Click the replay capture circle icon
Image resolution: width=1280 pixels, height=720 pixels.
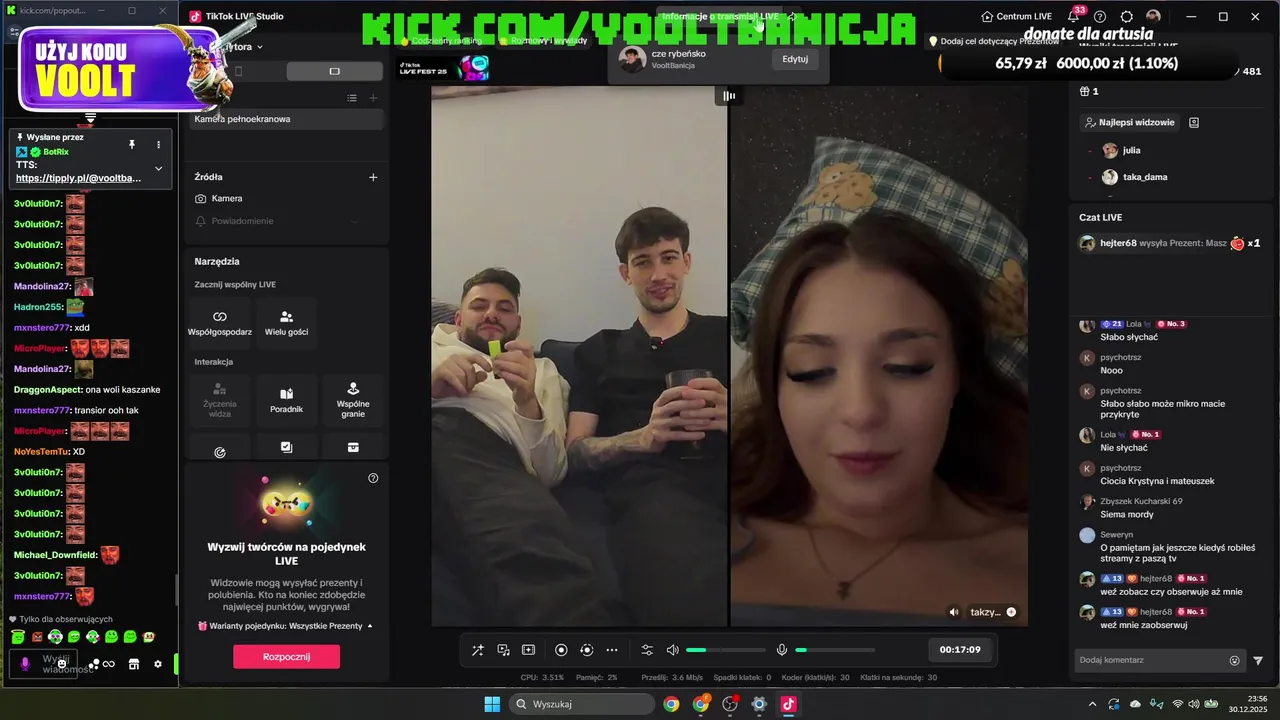pos(587,650)
